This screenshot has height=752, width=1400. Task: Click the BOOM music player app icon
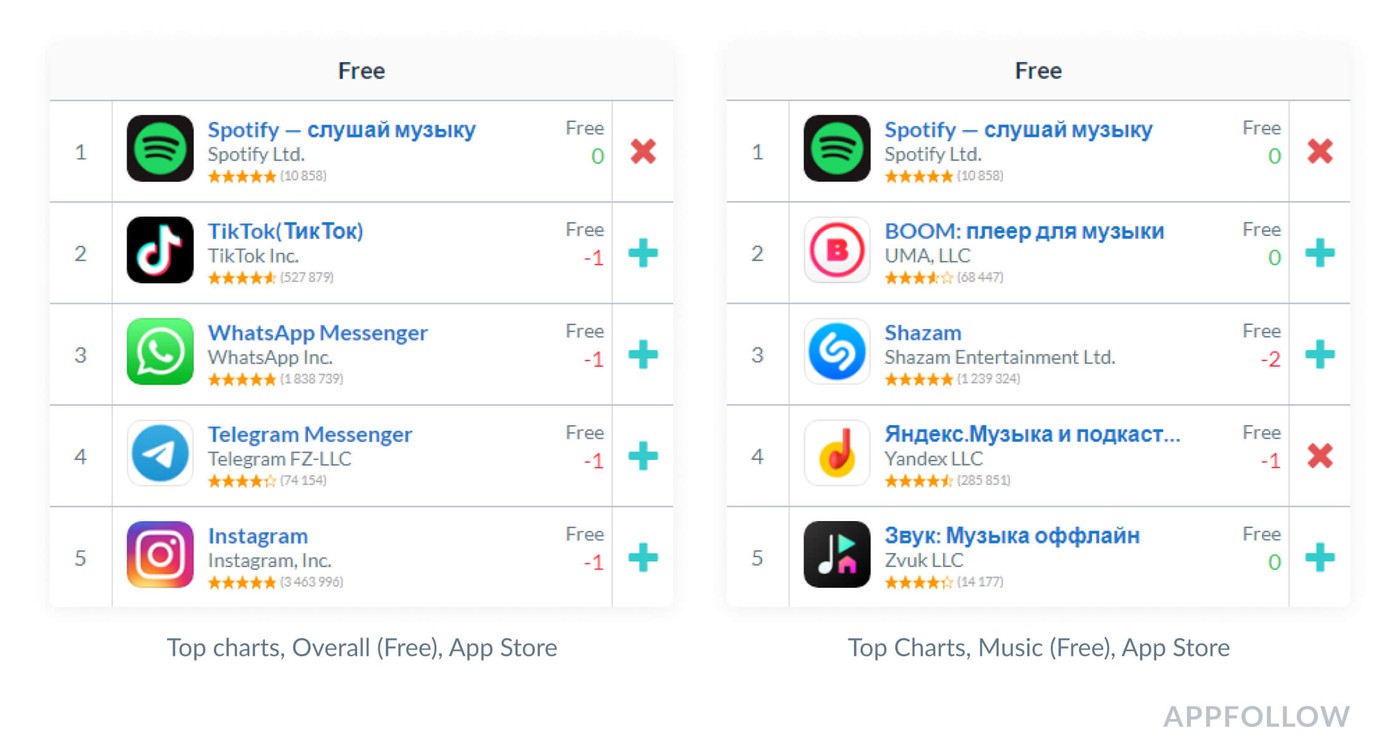pyautogui.click(x=837, y=250)
